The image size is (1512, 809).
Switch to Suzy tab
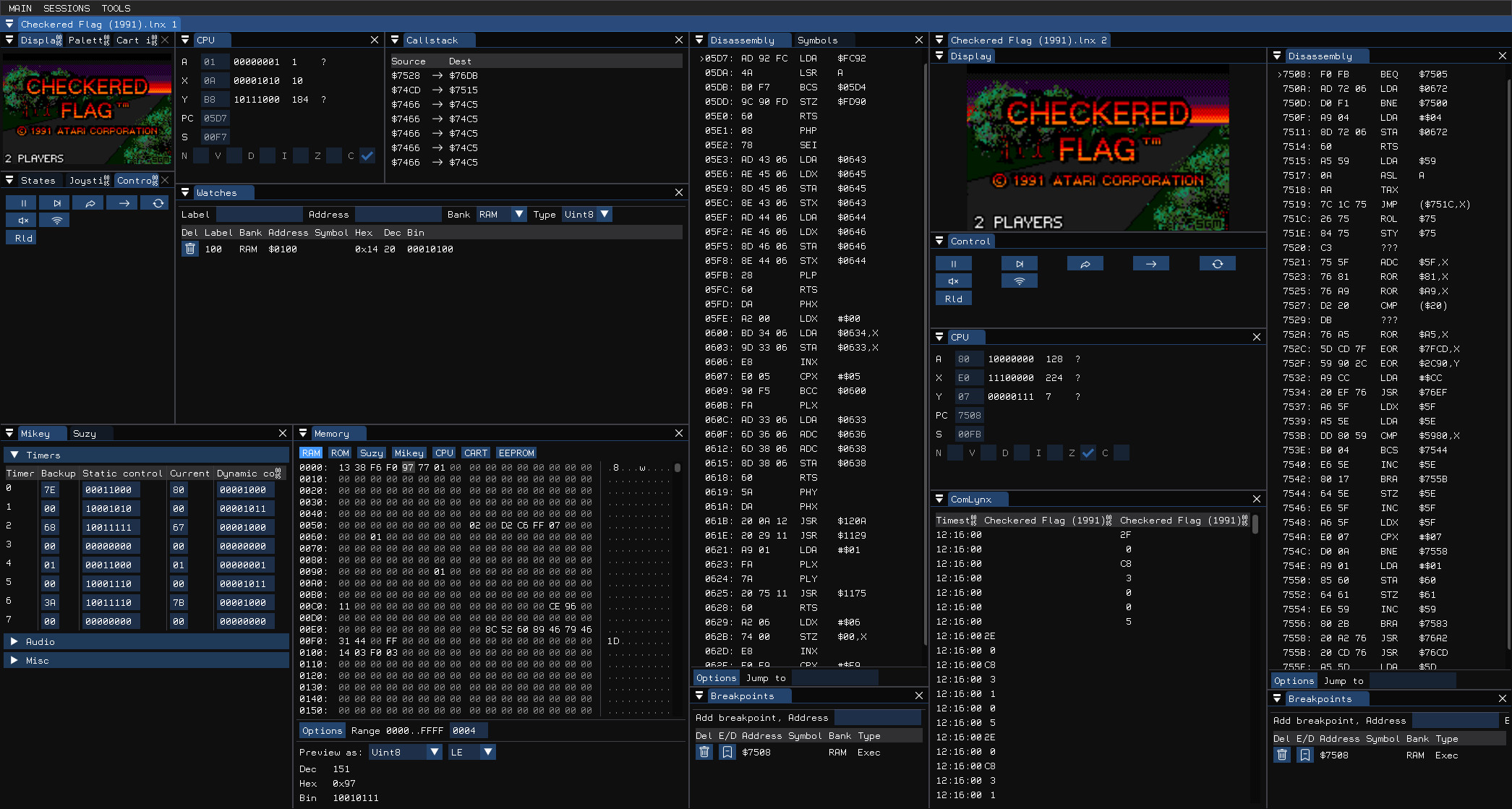tap(84, 433)
